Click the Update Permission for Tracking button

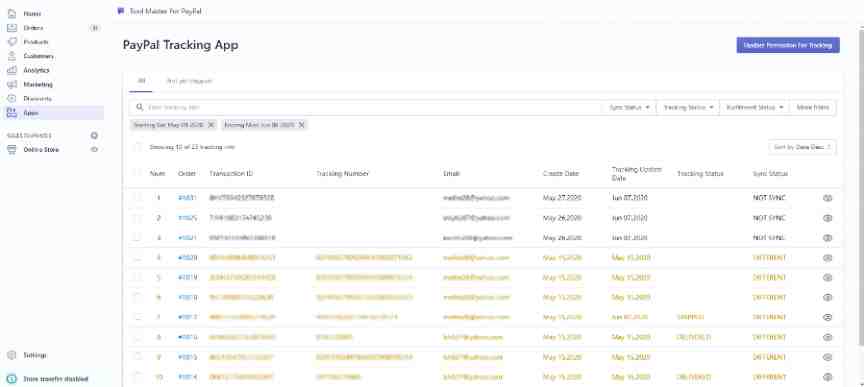pos(788,45)
